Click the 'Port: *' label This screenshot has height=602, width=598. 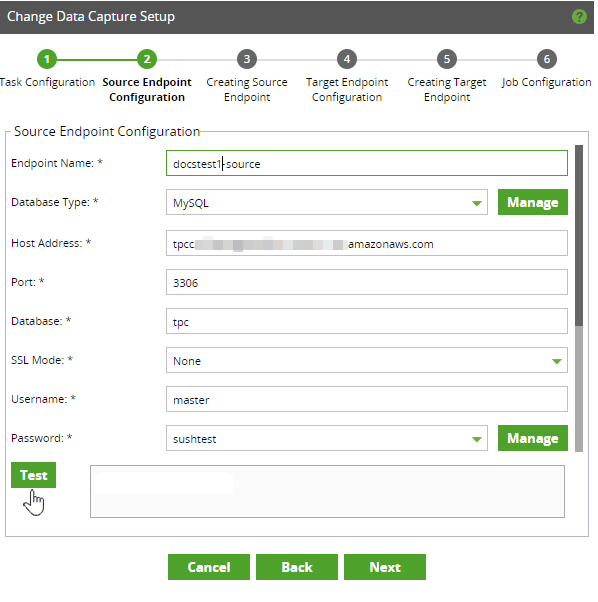click(28, 282)
